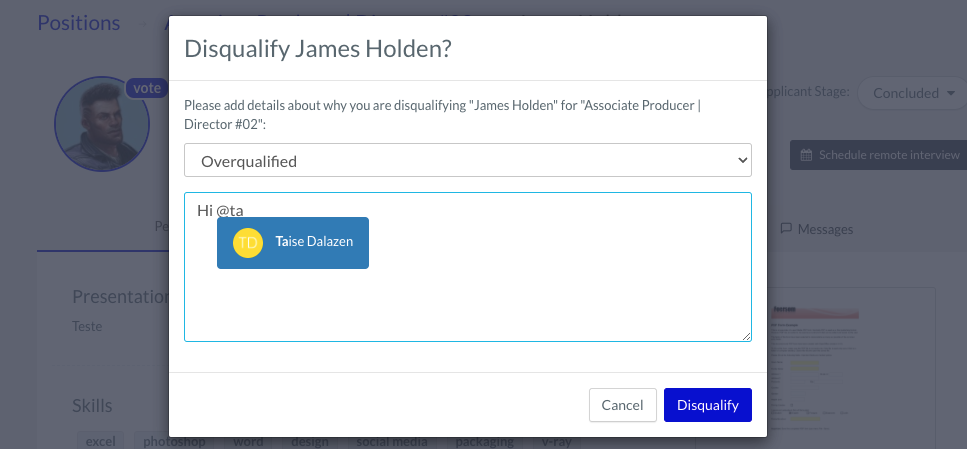Click the excel skill tag
Image resolution: width=967 pixels, height=449 pixels.
tap(100, 442)
